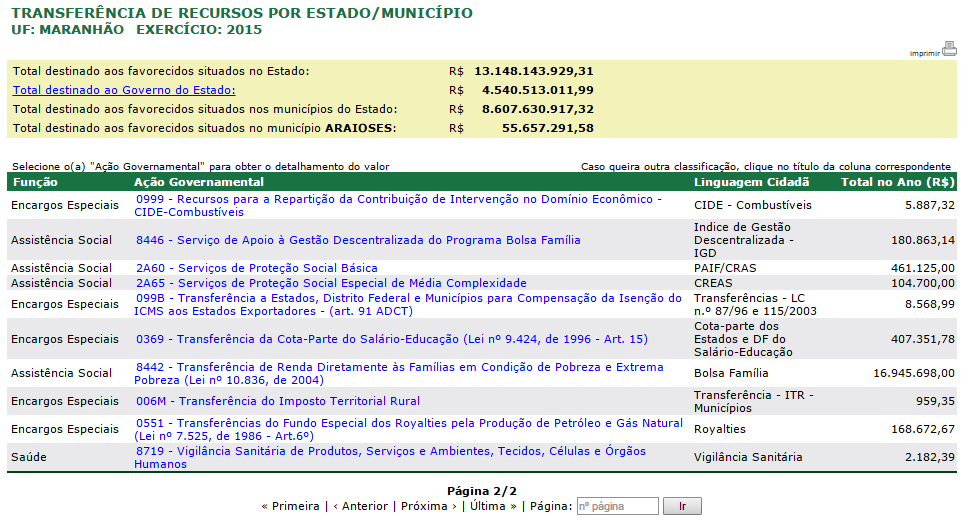Image resolution: width=972 pixels, height=520 pixels.
Task: Open action 8446 Bolsa Família gestão link
Action: tap(358, 240)
